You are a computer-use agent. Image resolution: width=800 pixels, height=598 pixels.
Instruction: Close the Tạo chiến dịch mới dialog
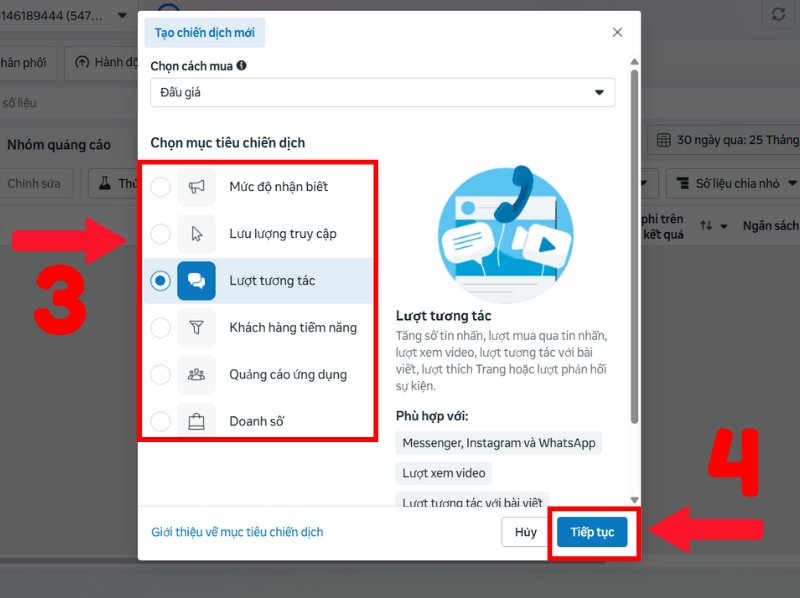point(617,32)
